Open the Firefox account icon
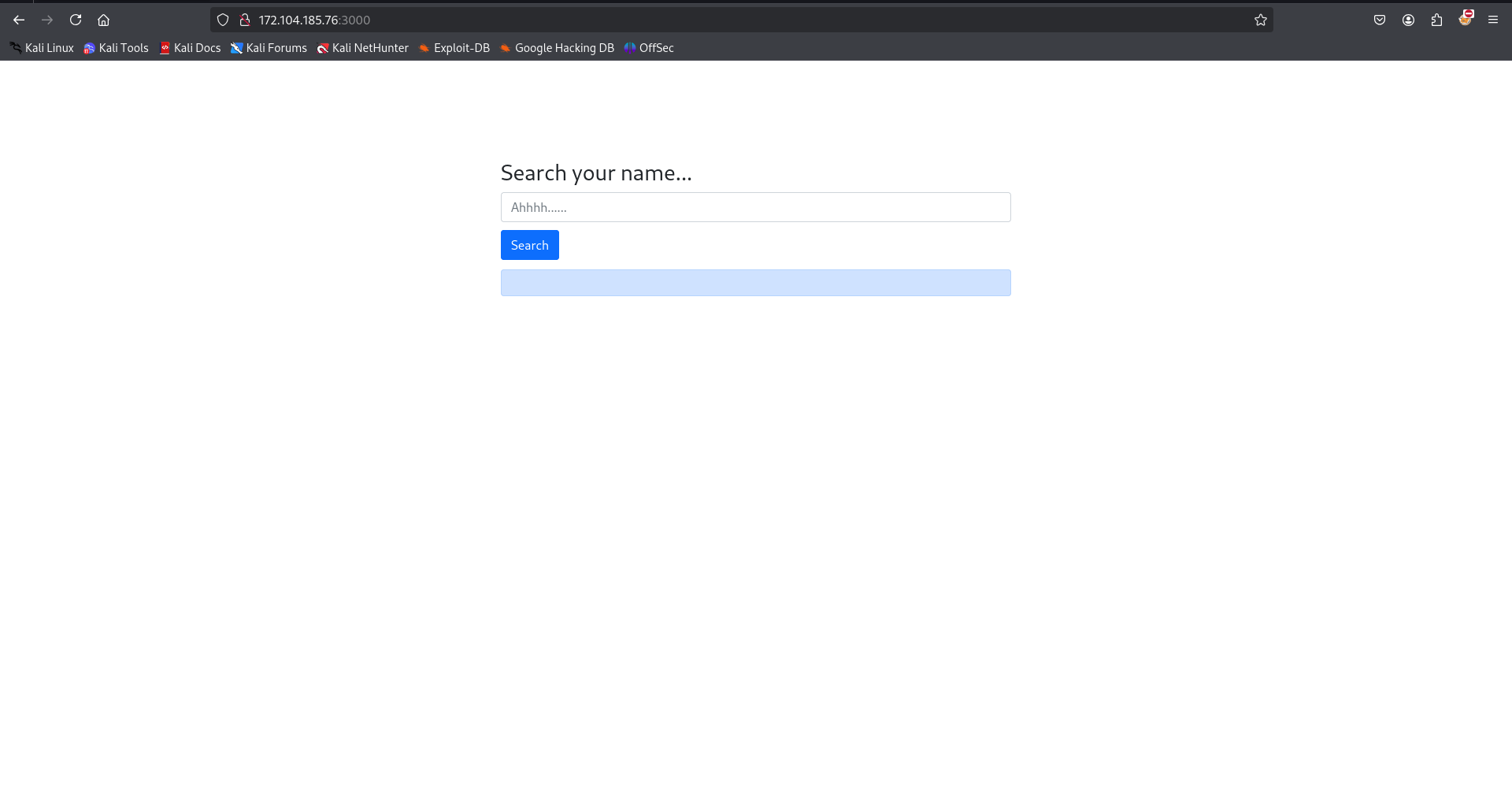This screenshot has width=1512, height=794. [x=1408, y=20]
